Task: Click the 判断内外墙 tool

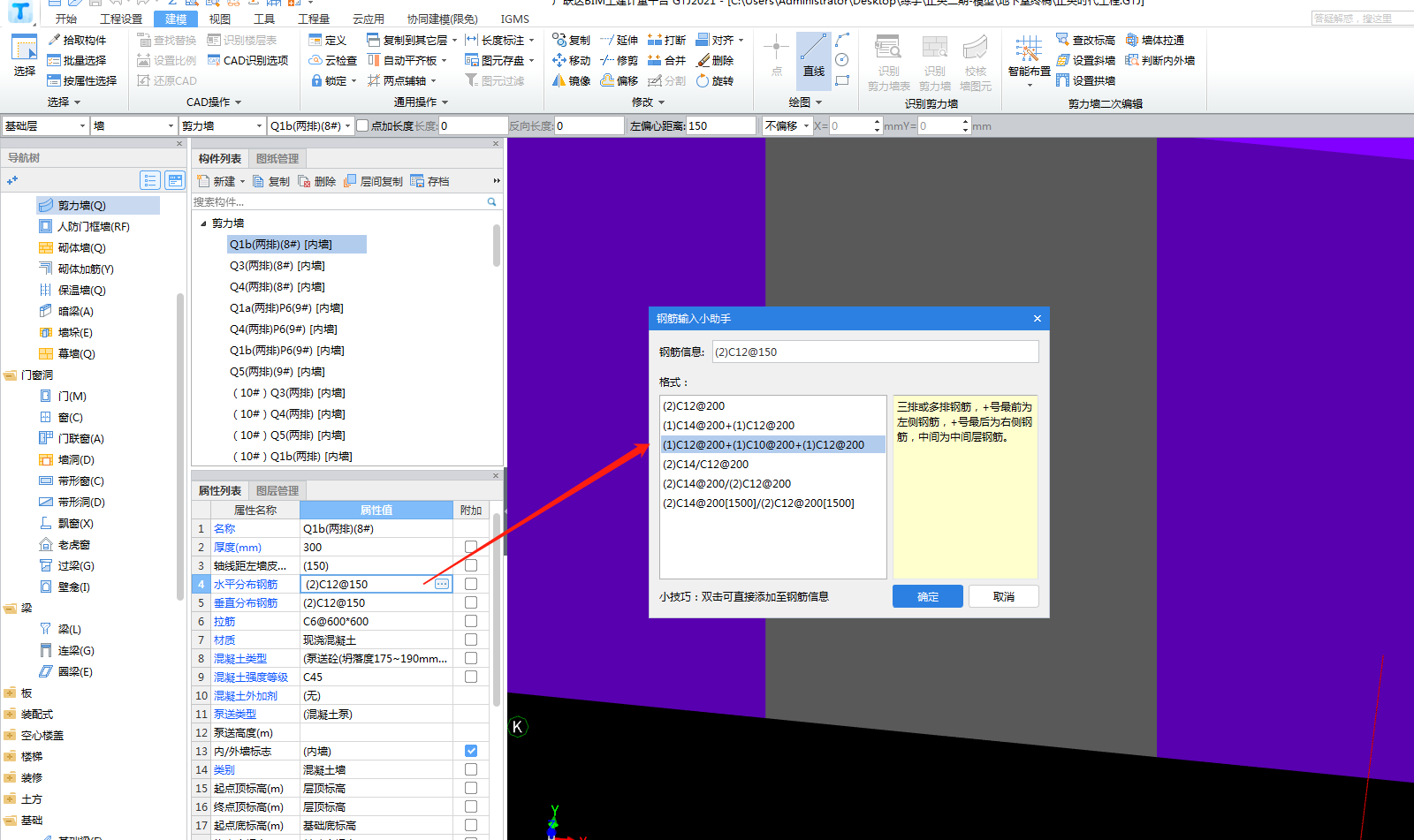Action: (1159, 60)
